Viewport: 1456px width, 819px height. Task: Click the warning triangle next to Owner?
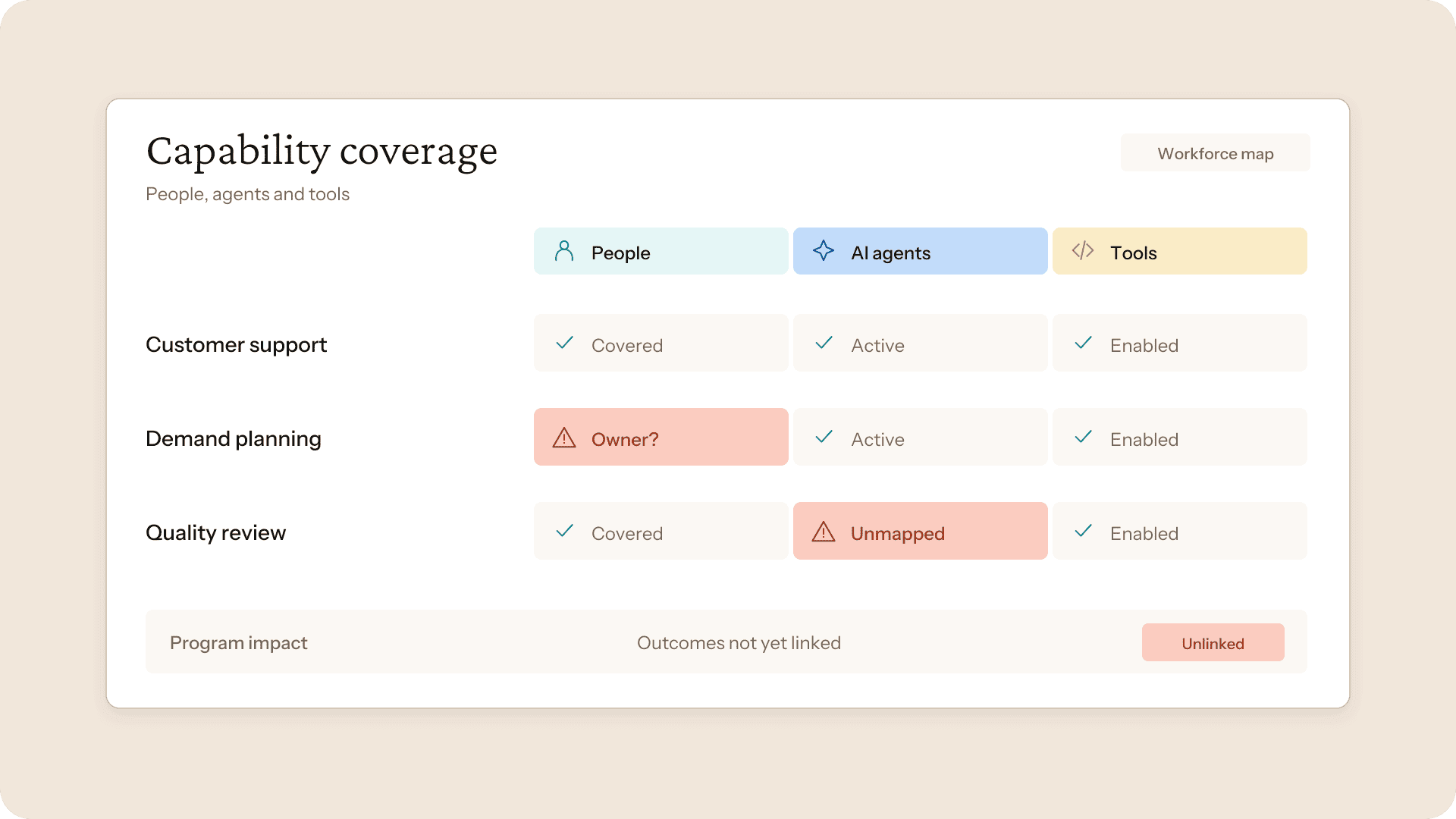[564, 438]
